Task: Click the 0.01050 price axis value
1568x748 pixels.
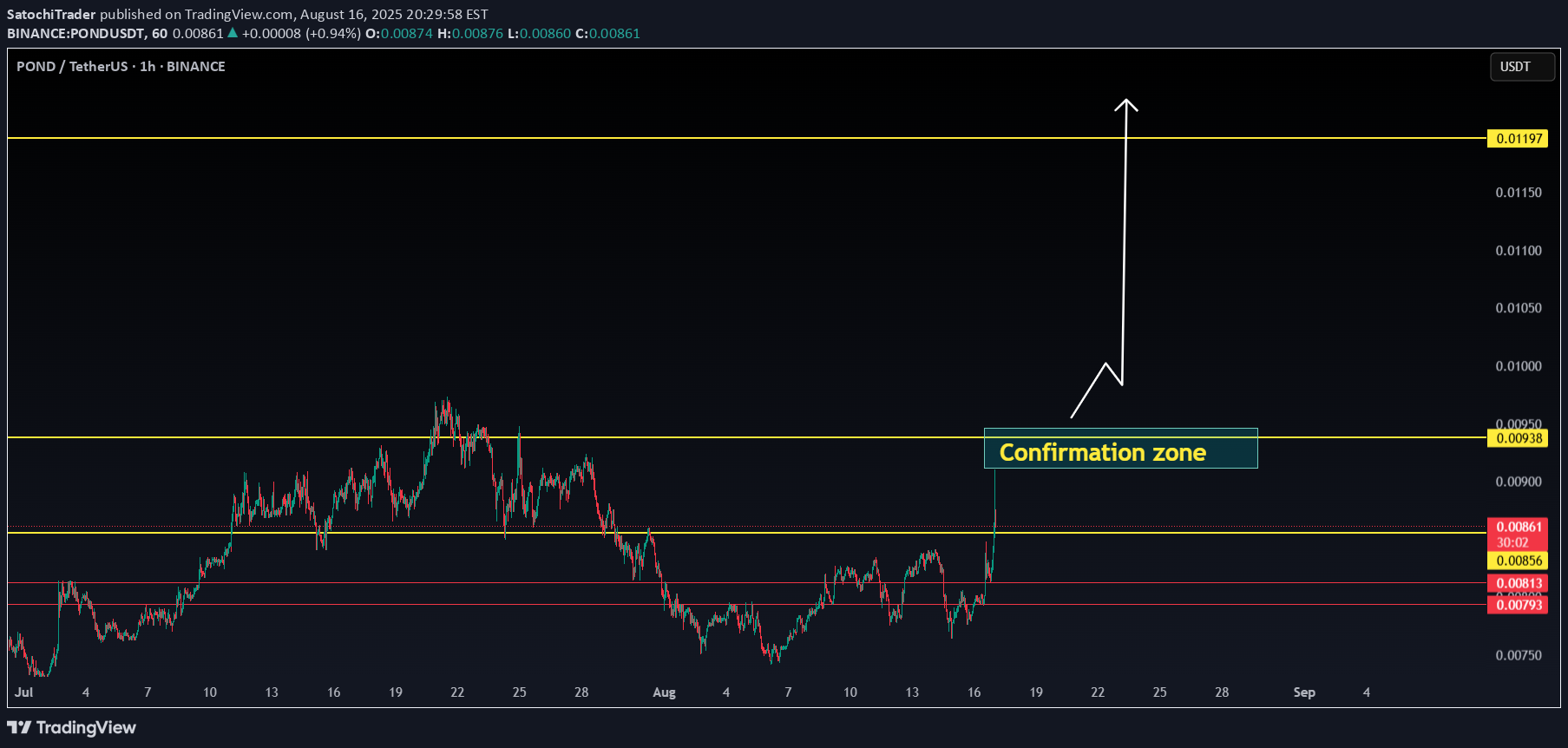Action: [x=1519, y=308]
